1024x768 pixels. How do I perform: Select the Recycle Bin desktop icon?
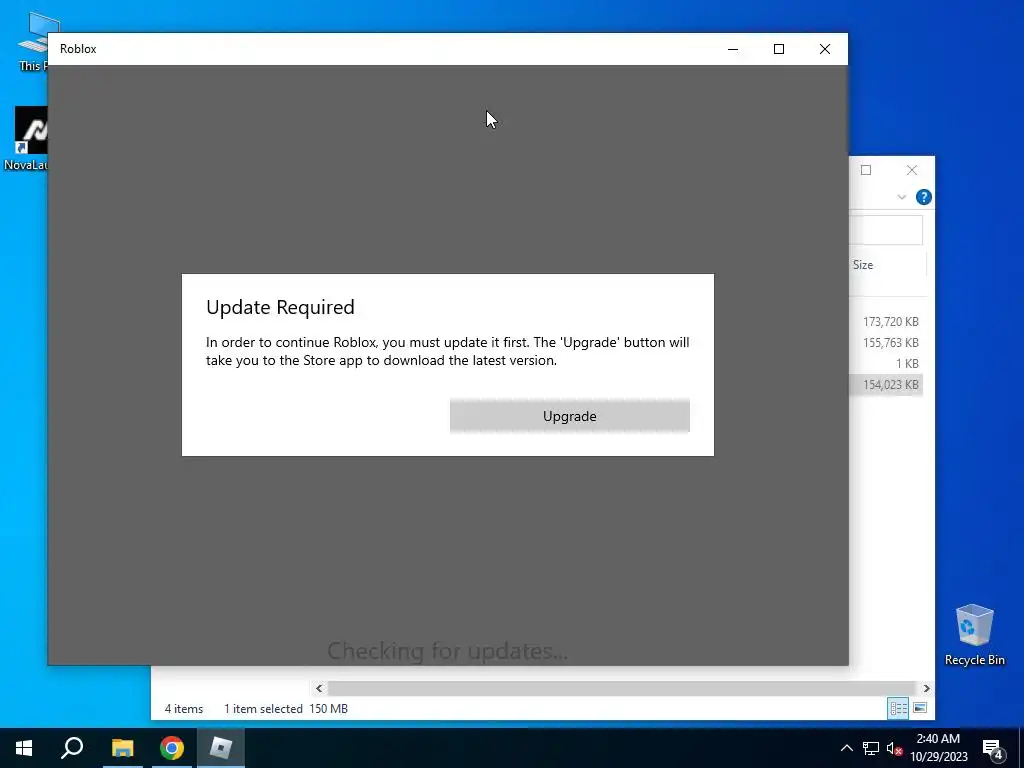point(974,635)
